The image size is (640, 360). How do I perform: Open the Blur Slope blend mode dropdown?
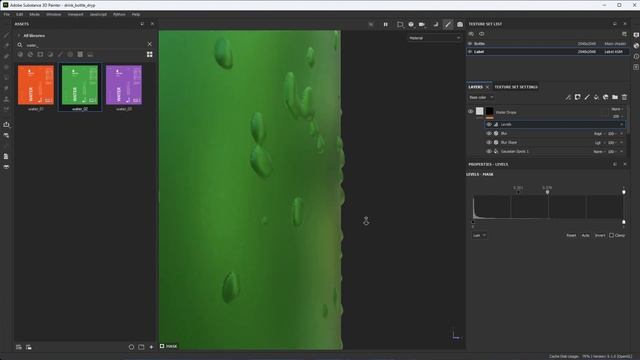[x=599, y=142]
